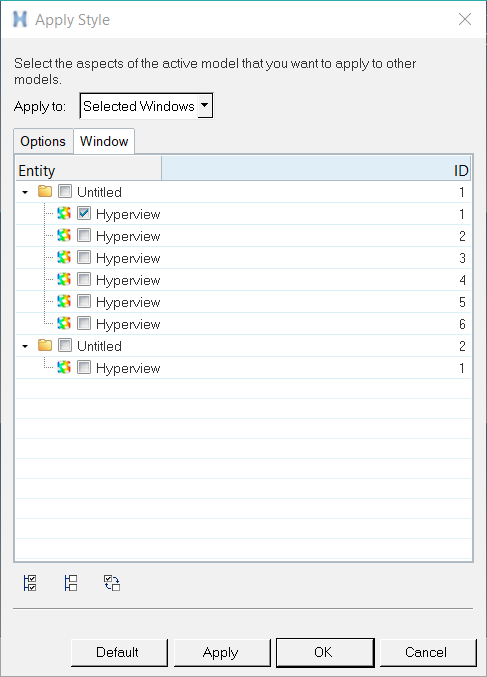
Task: Select the Window tab
Action: pos(104,141)
